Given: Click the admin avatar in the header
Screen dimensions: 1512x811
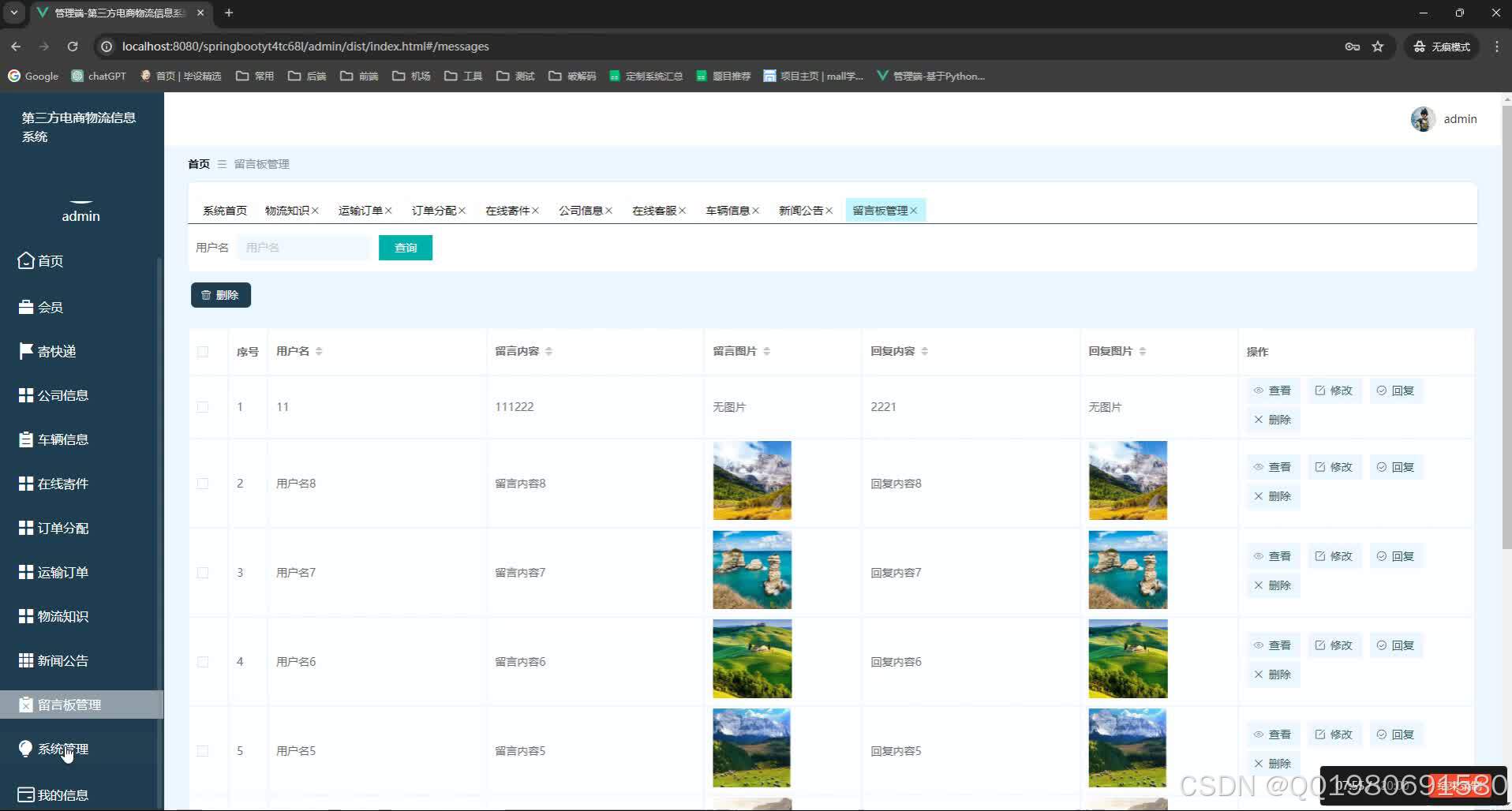Looking at the screenshot, I should (1423, 119).
